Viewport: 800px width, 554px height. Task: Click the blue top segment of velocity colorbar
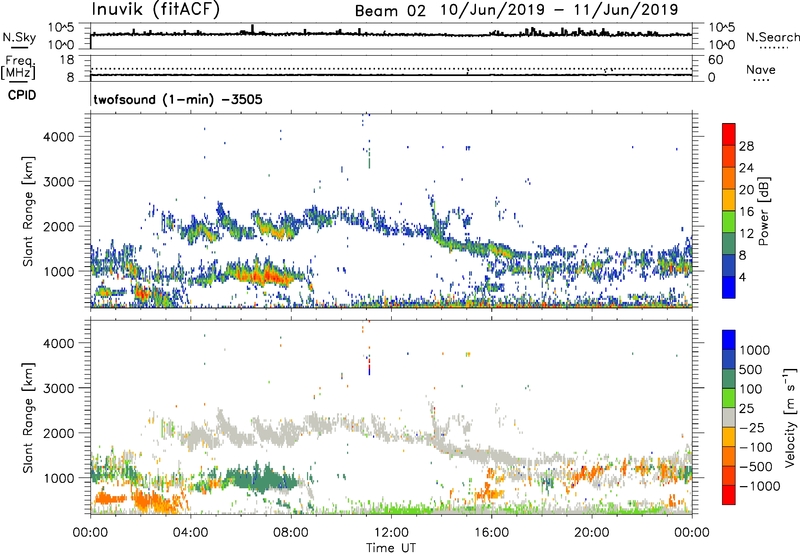point(729,340)
